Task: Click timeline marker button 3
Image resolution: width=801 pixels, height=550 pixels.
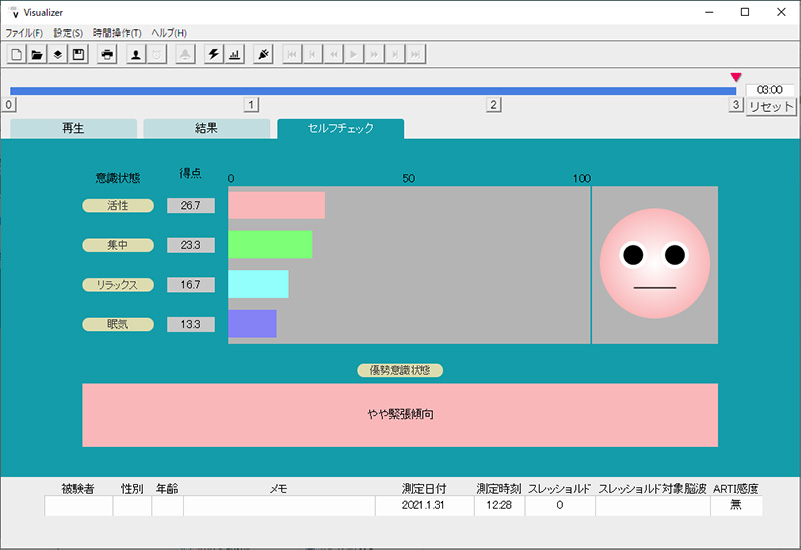Action: point(736,105)
